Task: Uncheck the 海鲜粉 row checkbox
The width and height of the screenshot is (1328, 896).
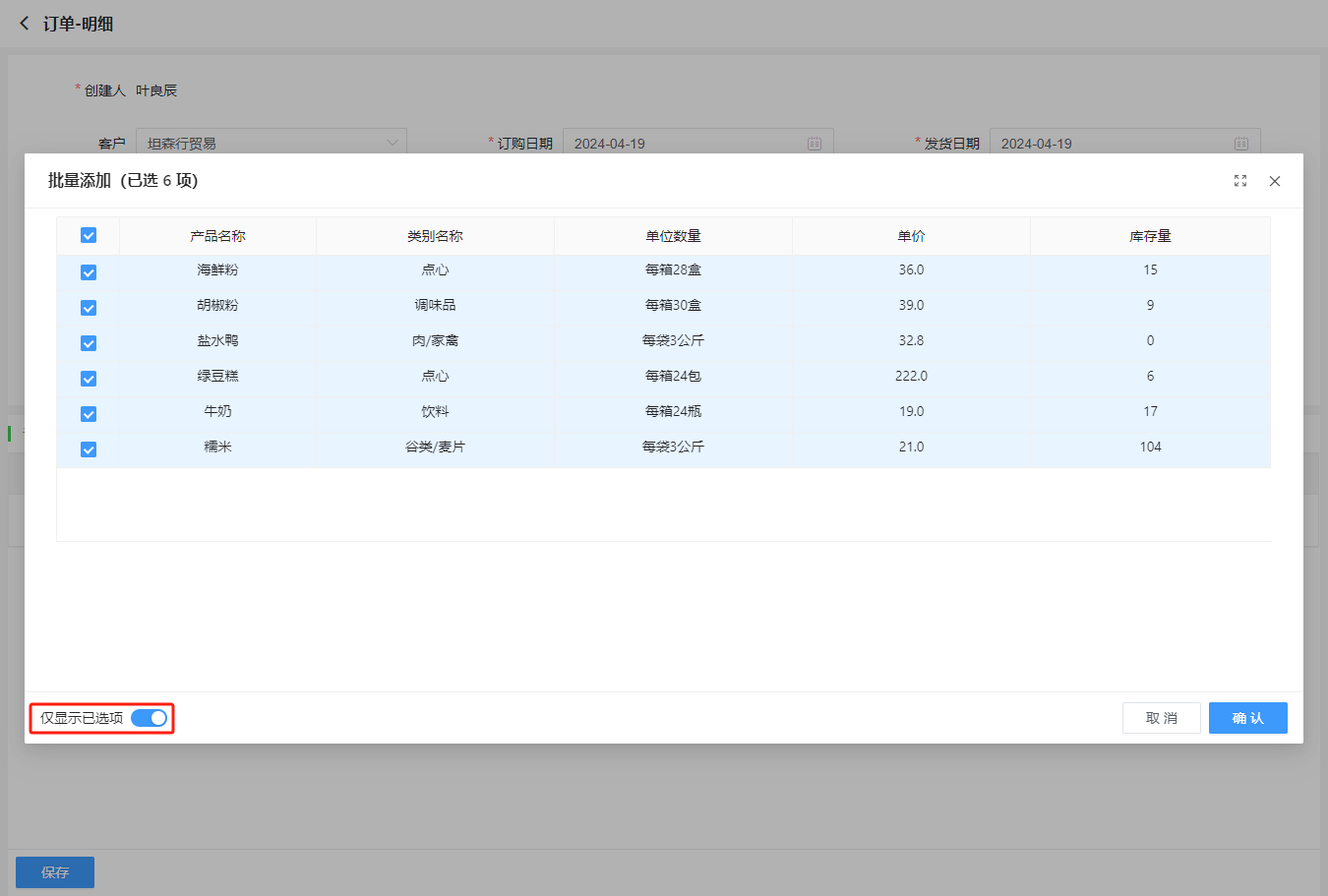Action: pyautogui.click(x=89, y=272)
